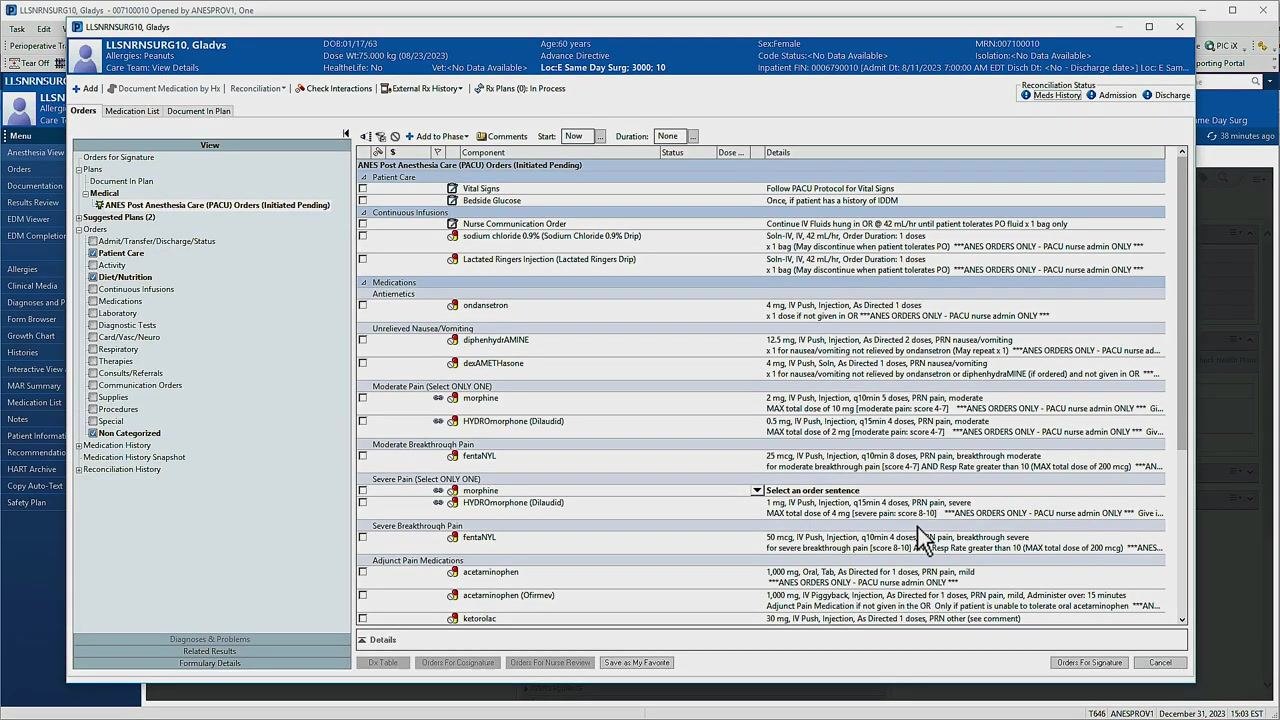Click the Discharge reconciliation status icon
The height and width of the screenshot is (720, 1280).
tap(1148, 95)
